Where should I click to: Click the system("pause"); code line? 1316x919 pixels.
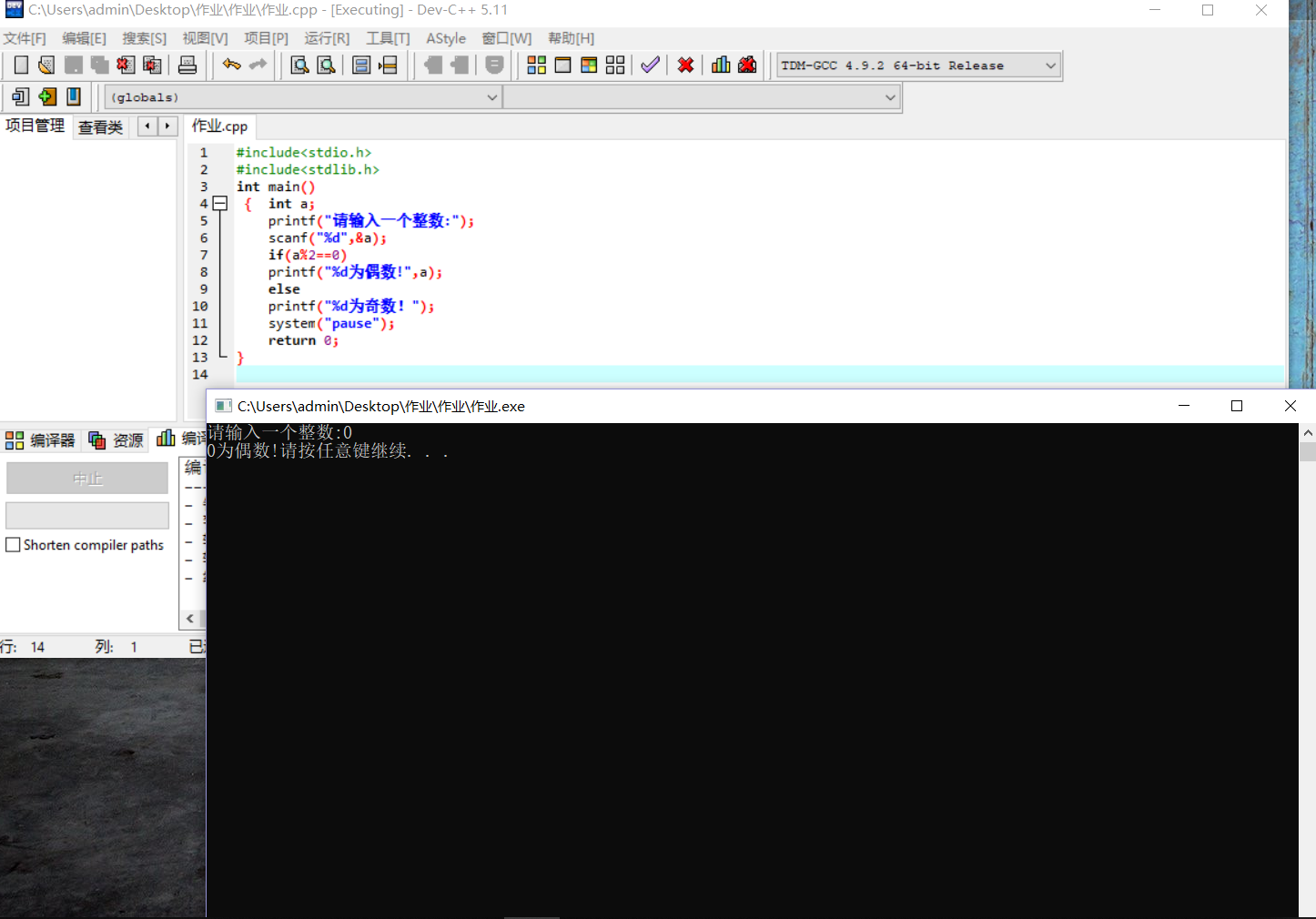(x=331, y=323)
